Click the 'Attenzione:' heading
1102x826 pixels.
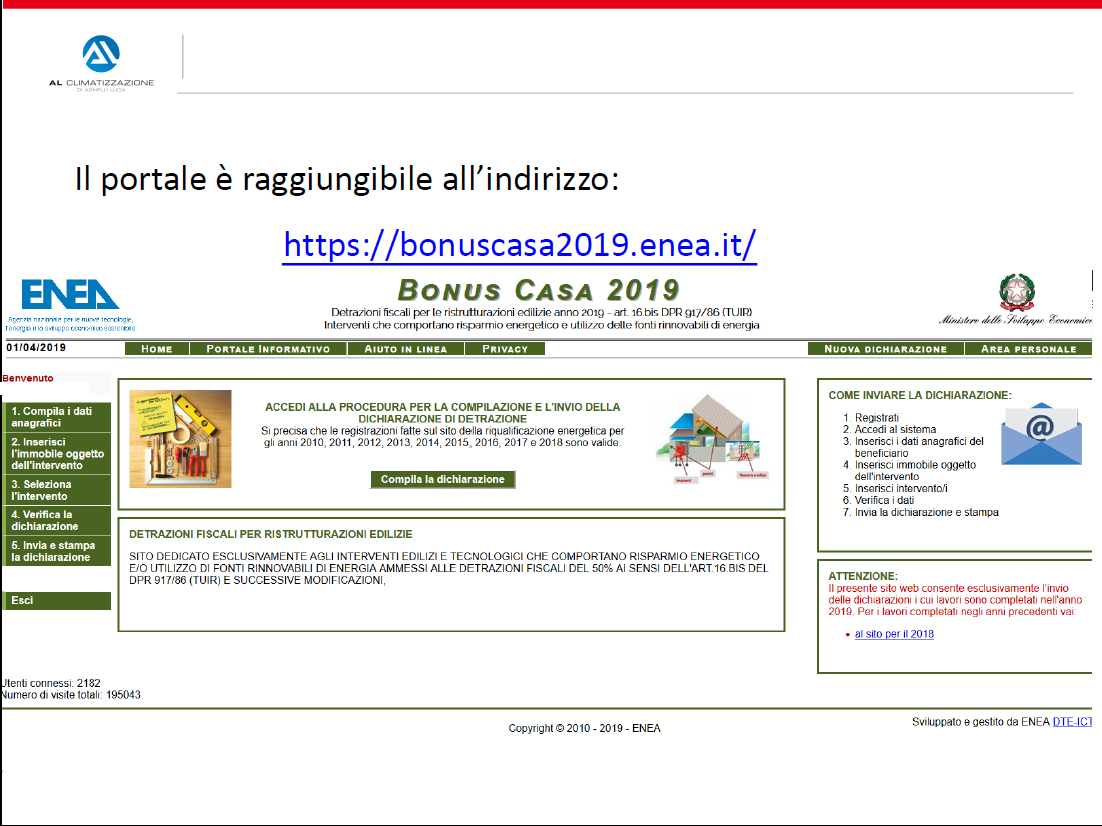click(863, 576)
